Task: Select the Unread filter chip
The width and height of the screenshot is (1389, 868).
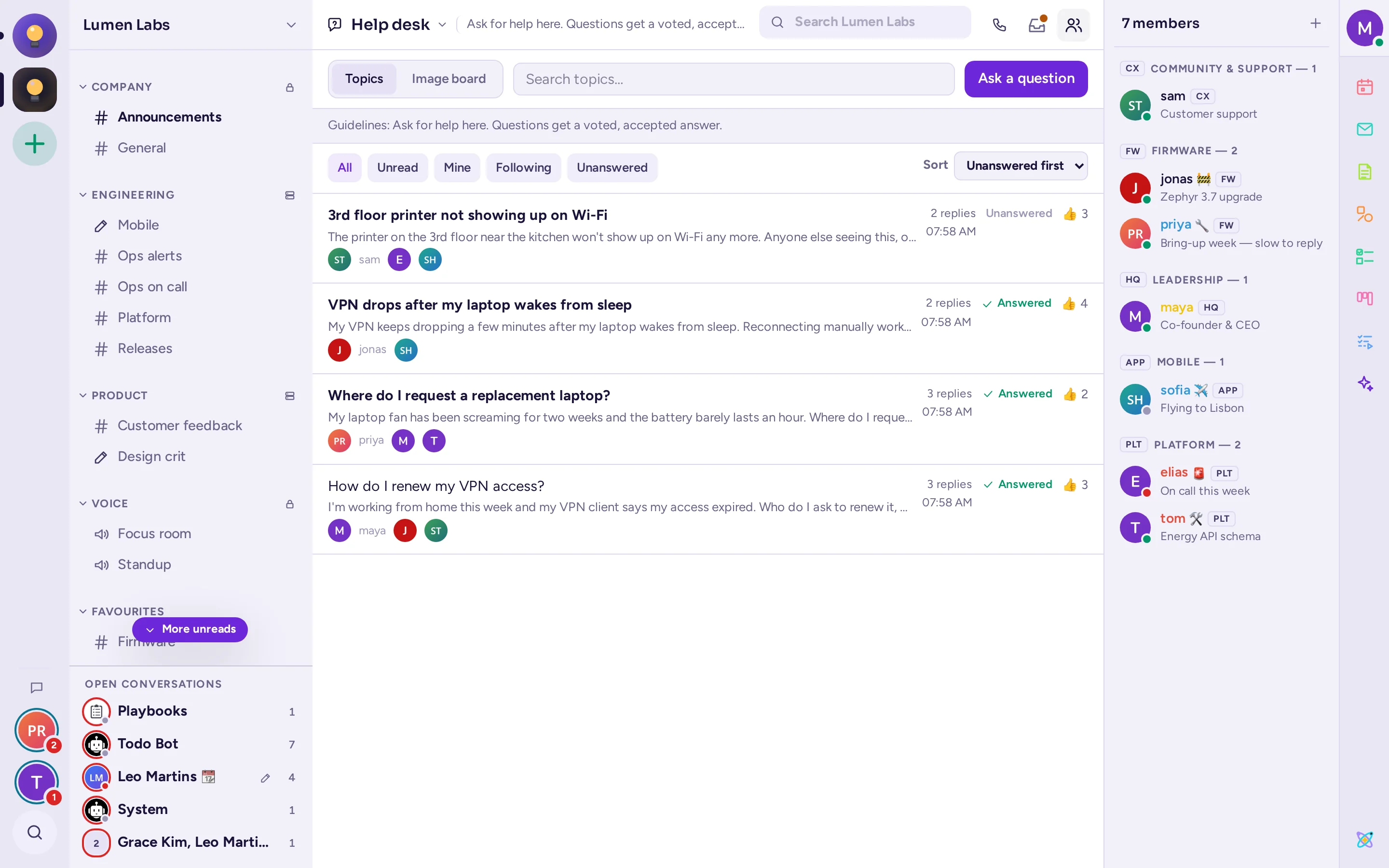Action: (x=397, y=168)
